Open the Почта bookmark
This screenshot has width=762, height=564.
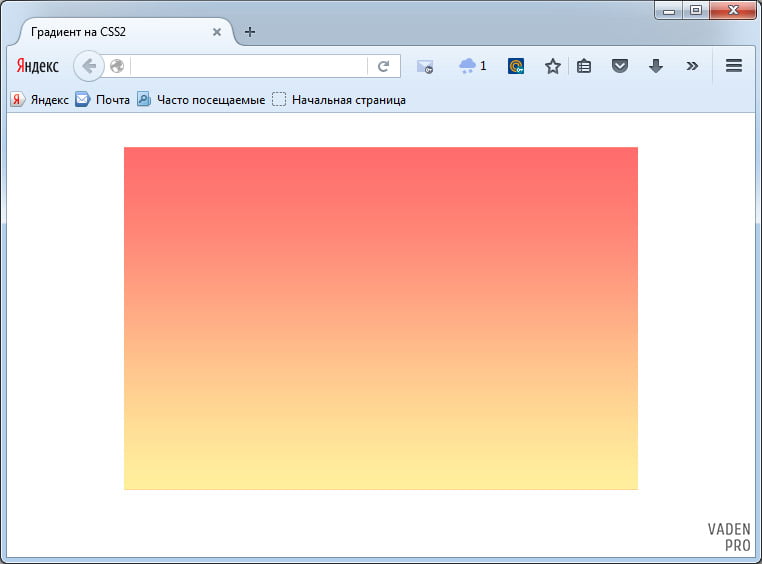(103, 100)
